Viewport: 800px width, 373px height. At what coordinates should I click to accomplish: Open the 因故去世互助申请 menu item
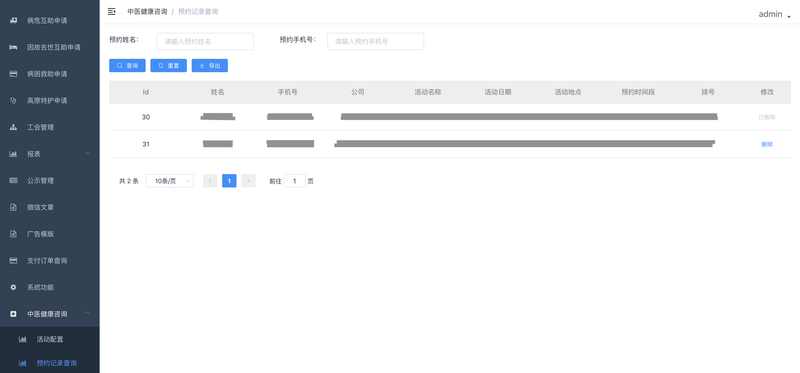click(49, 47)
